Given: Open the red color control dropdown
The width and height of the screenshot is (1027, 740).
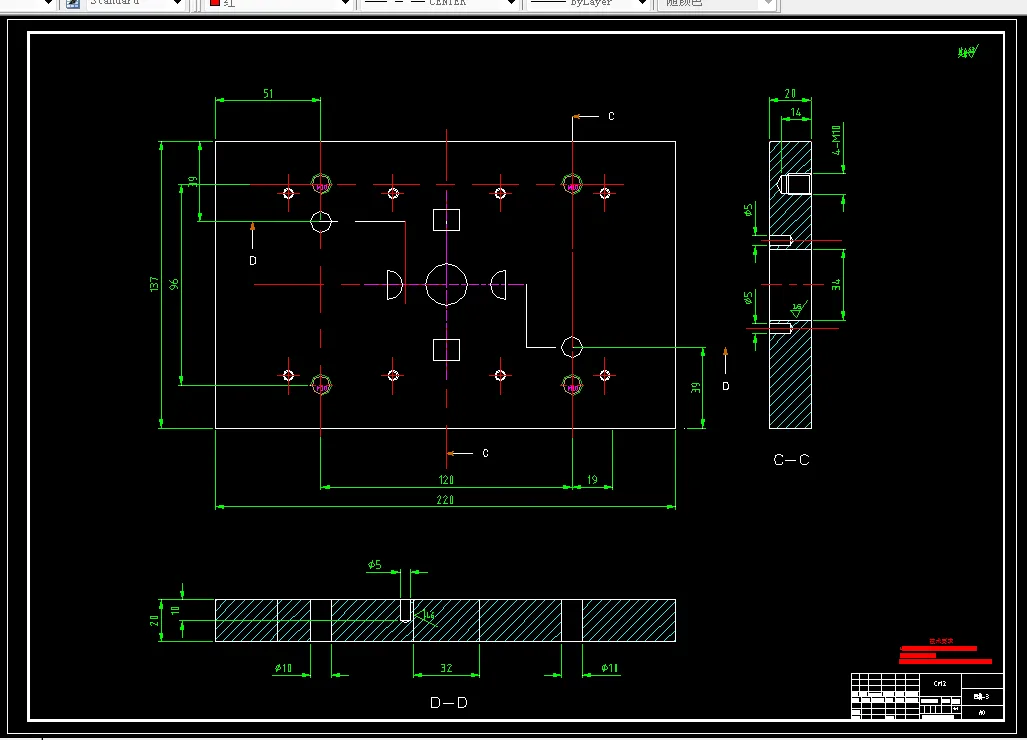Looking at the screenshot, I should point(345,3).
